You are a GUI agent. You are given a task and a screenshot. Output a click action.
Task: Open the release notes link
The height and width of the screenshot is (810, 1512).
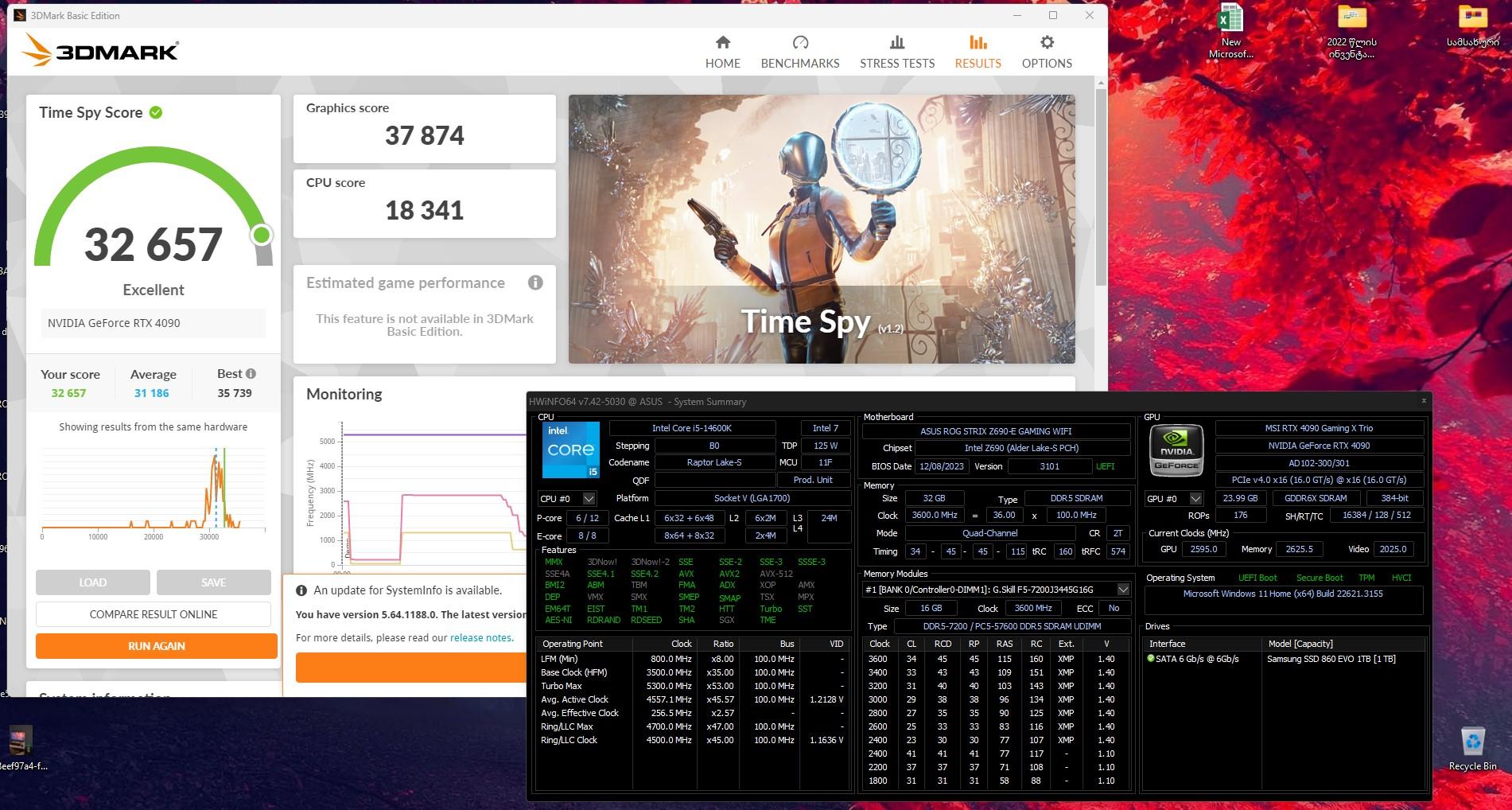click(x=481, y=638)
